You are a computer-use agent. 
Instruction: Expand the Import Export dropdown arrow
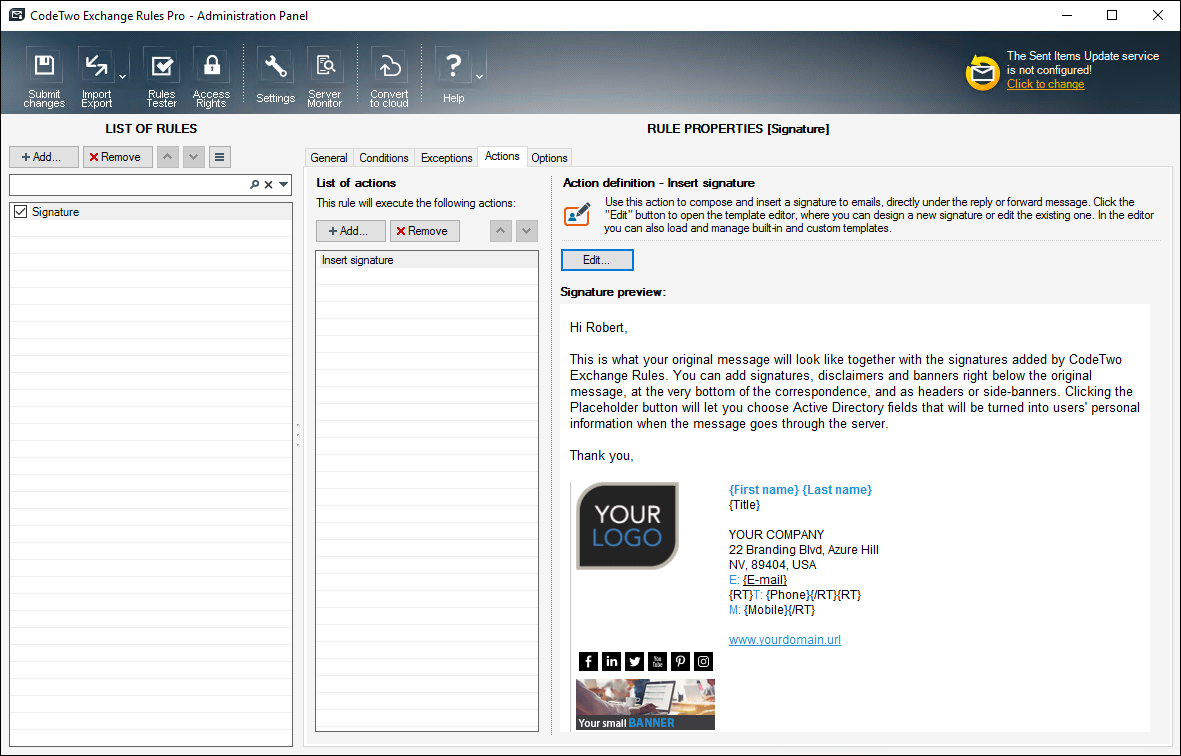123,77
